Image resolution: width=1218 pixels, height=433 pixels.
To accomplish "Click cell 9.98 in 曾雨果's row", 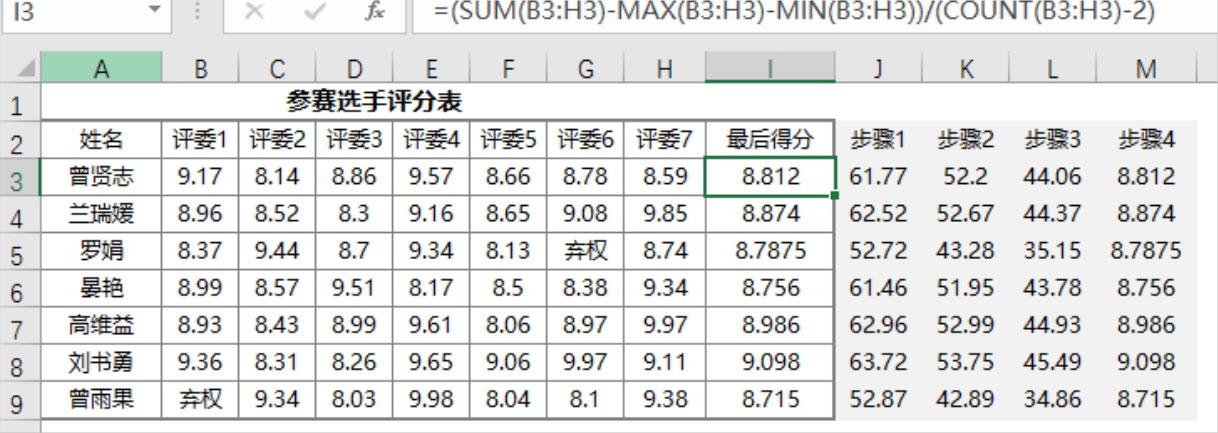I will [431, 399].
